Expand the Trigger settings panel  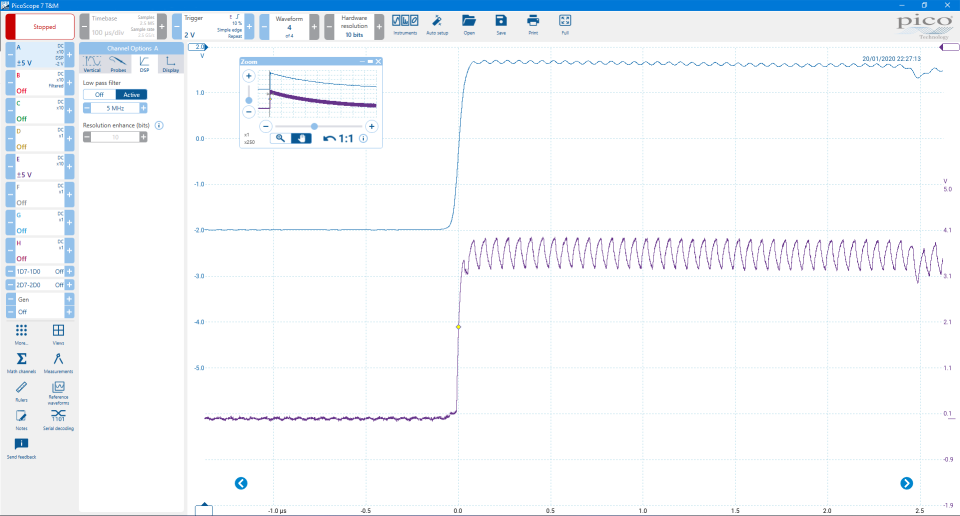[213, 26]
